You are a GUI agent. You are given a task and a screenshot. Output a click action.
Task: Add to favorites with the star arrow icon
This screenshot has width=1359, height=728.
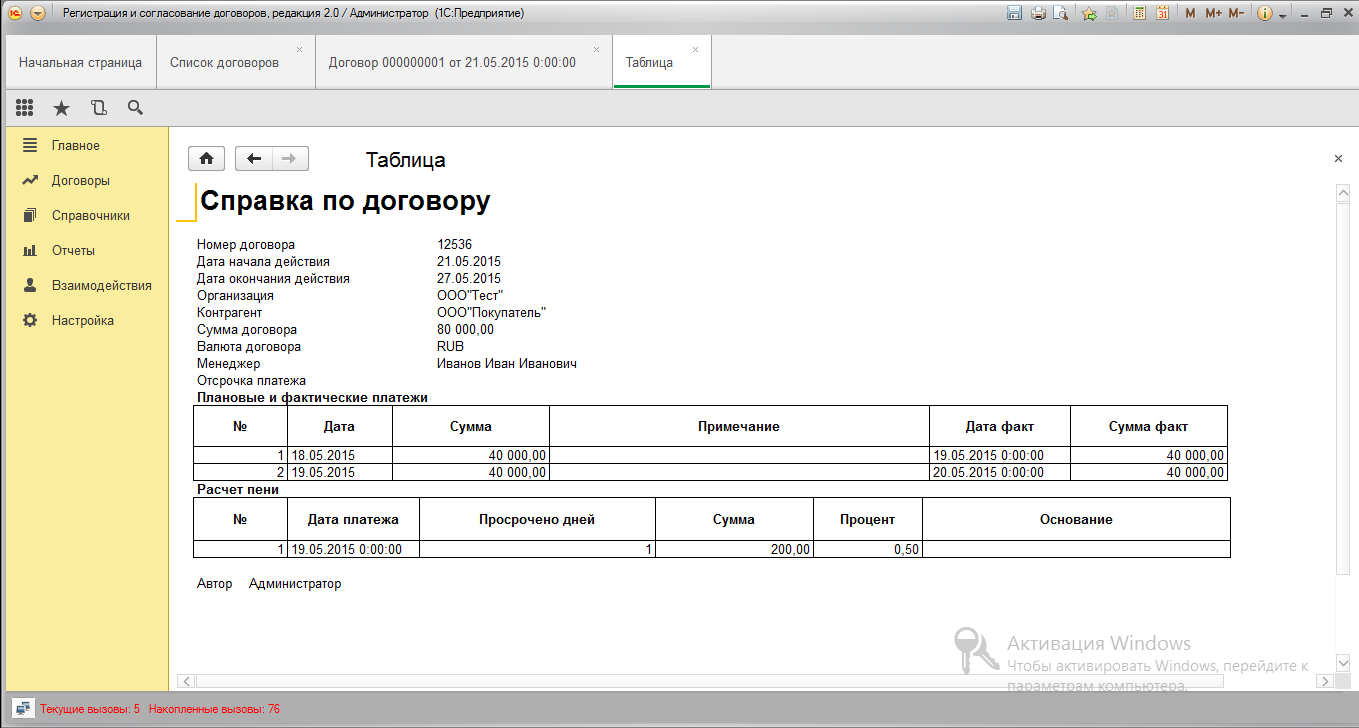[1089, 13]
